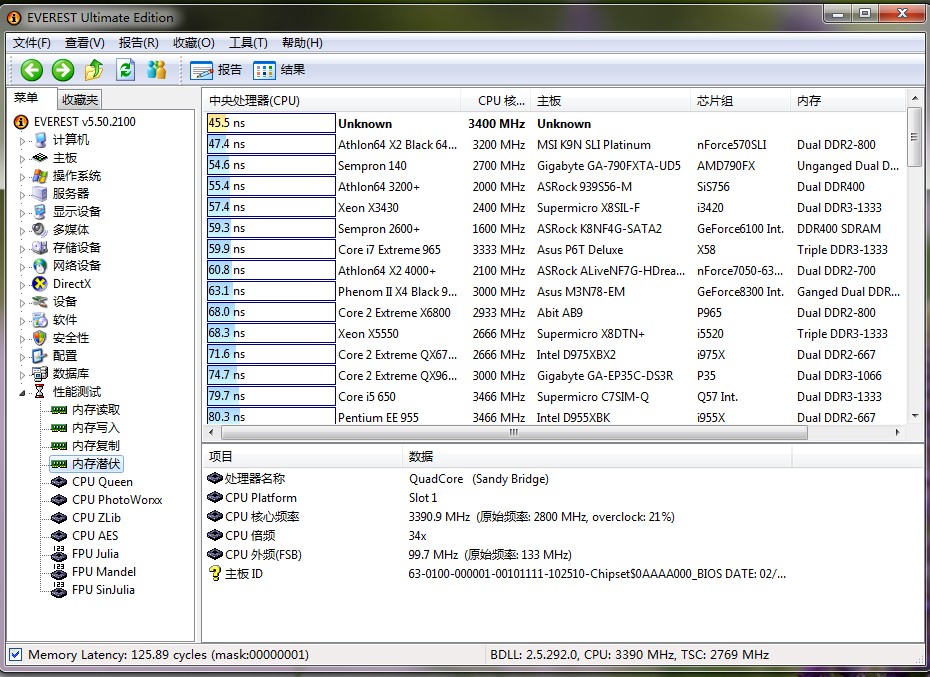Click the EVEREST v5.50.2100 root info icon

coord(21,122)
